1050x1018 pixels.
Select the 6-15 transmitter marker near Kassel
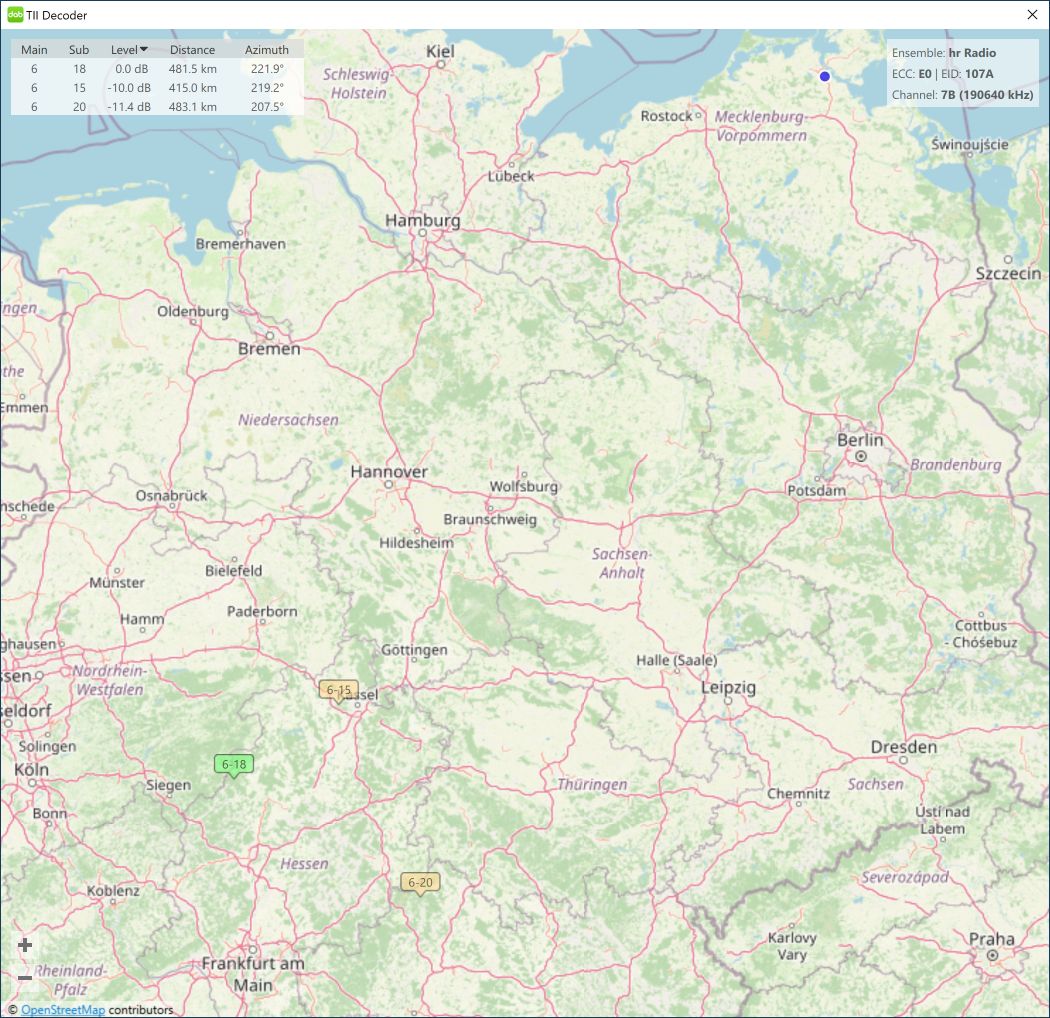pyautogui.click(x=338, y=690)
